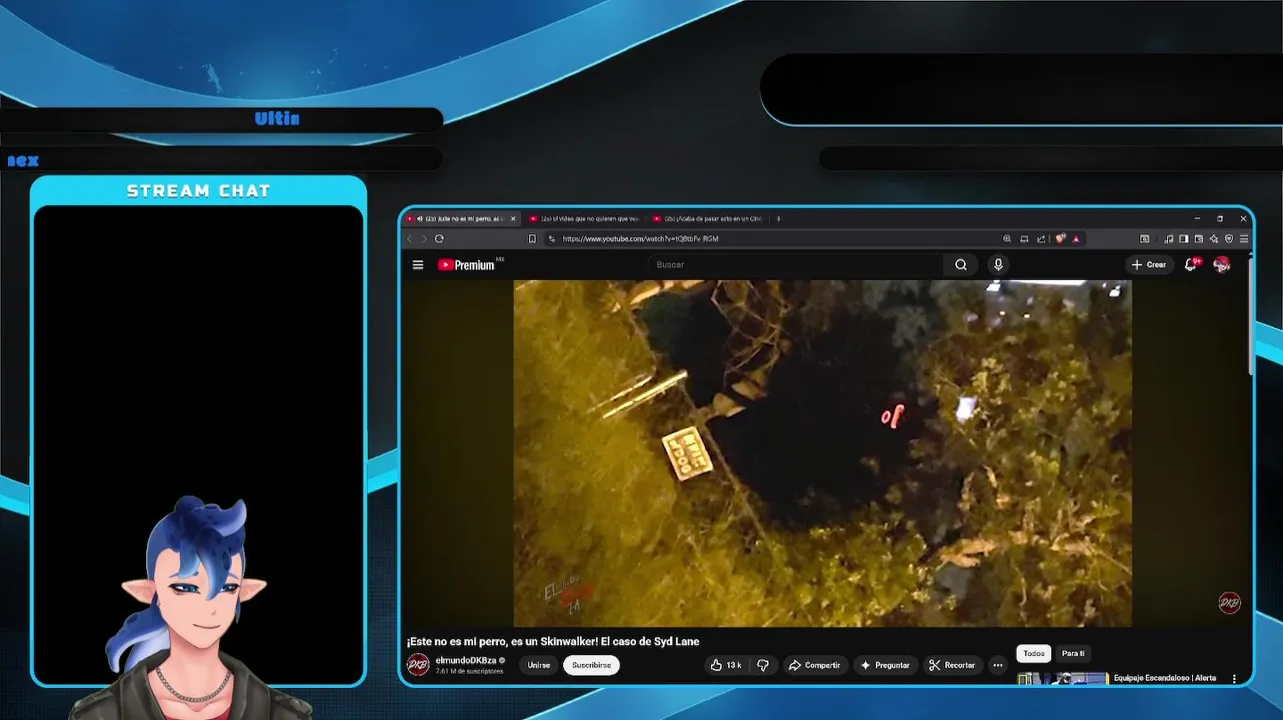Click the Compartir share button
1283x720 pixels.
814,665
